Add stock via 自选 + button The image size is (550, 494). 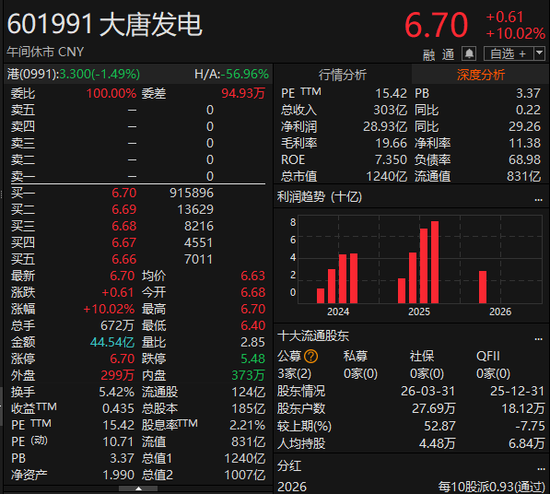pos(508,54)
